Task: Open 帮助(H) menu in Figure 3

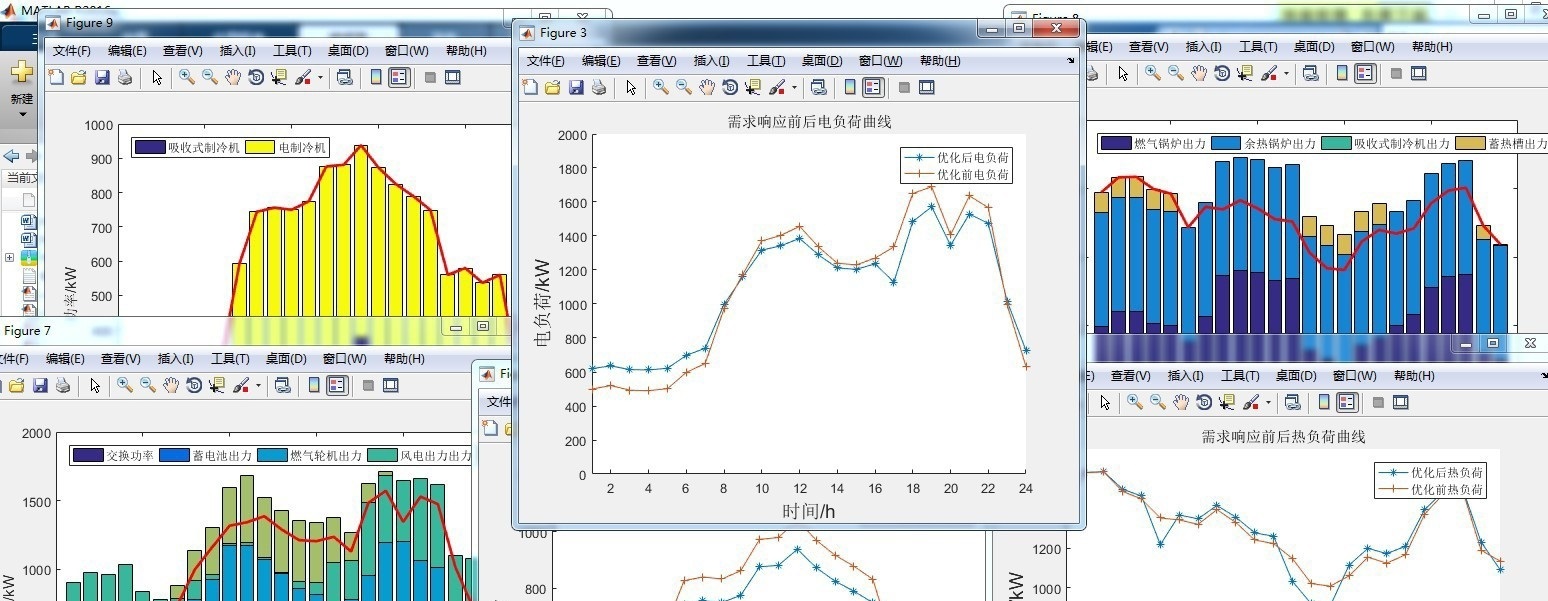Action: tap(940, 61)
